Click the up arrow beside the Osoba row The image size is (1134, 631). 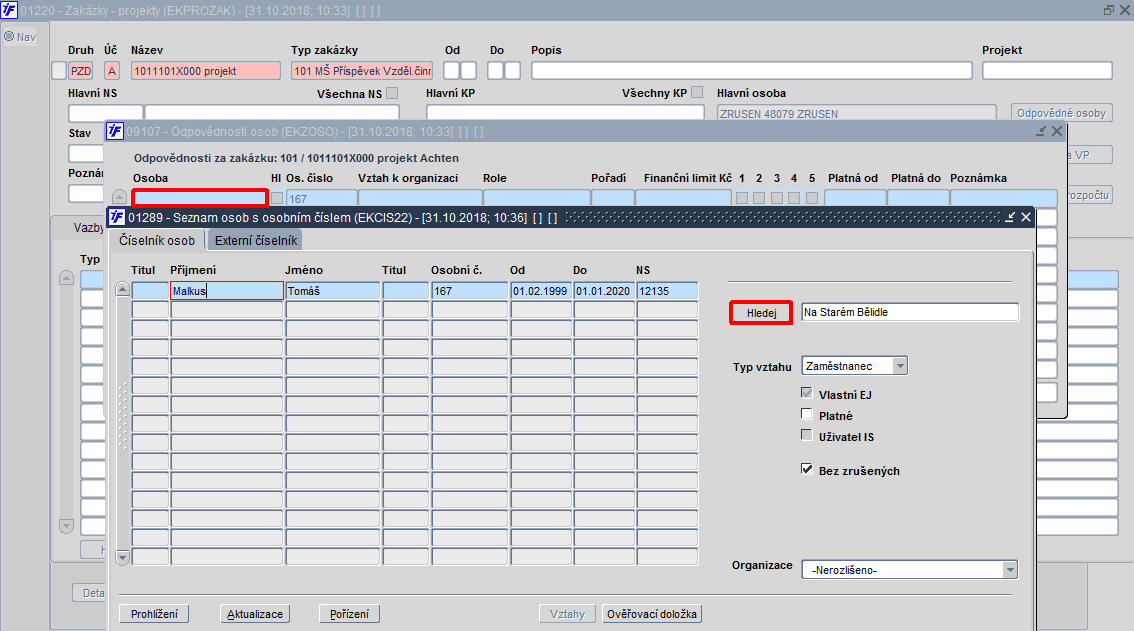tap(119, 198)
